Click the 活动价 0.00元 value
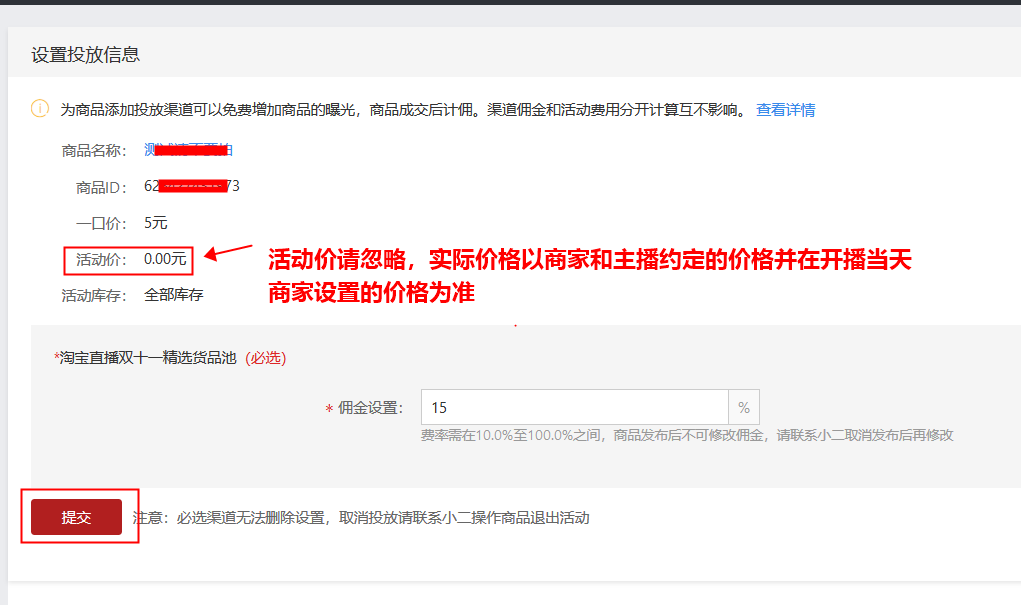Viewport: 1021px width, 605px height. coord(165,259)
